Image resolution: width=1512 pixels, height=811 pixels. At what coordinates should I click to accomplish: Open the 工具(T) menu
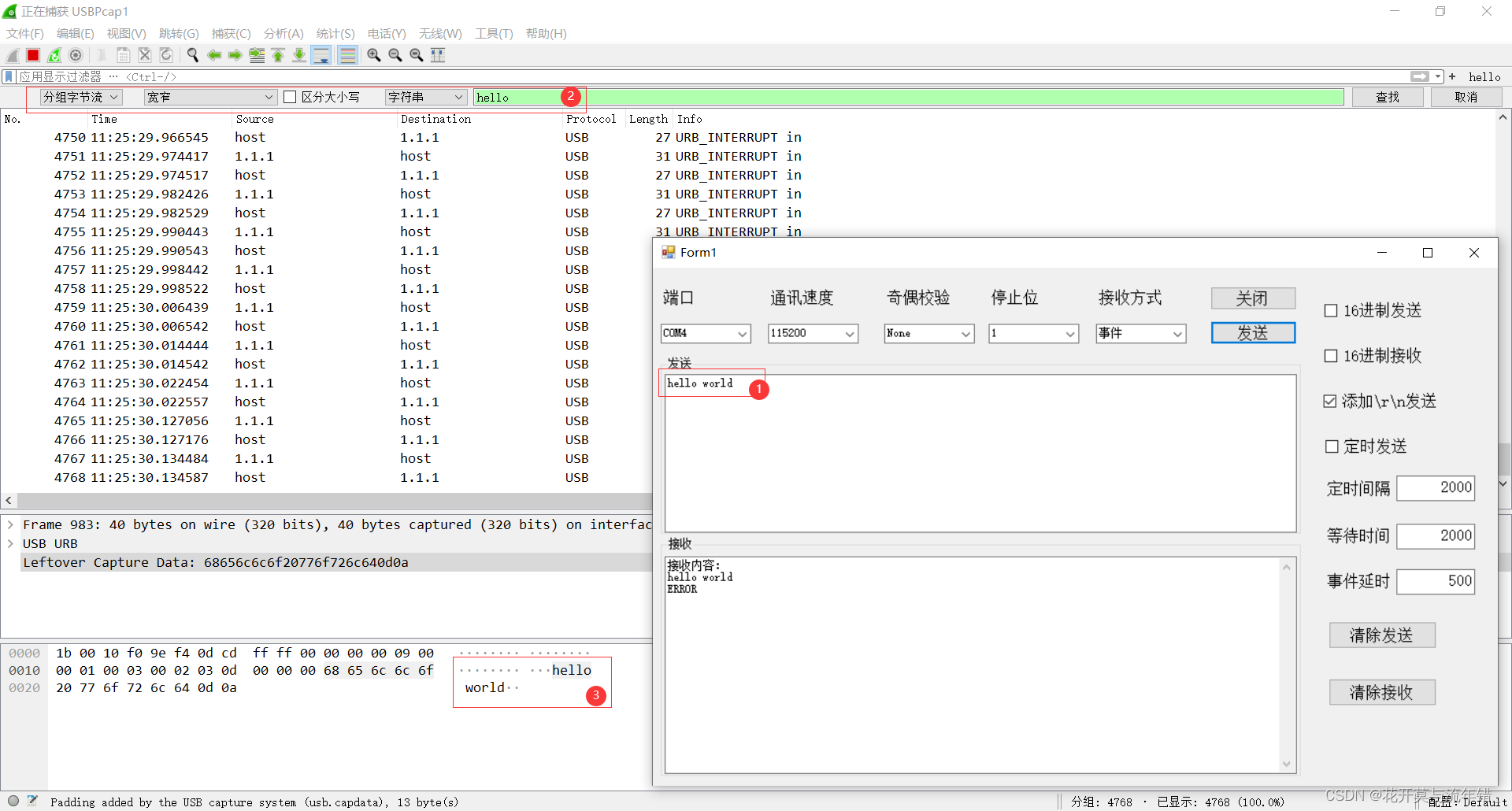click(493, 33)
